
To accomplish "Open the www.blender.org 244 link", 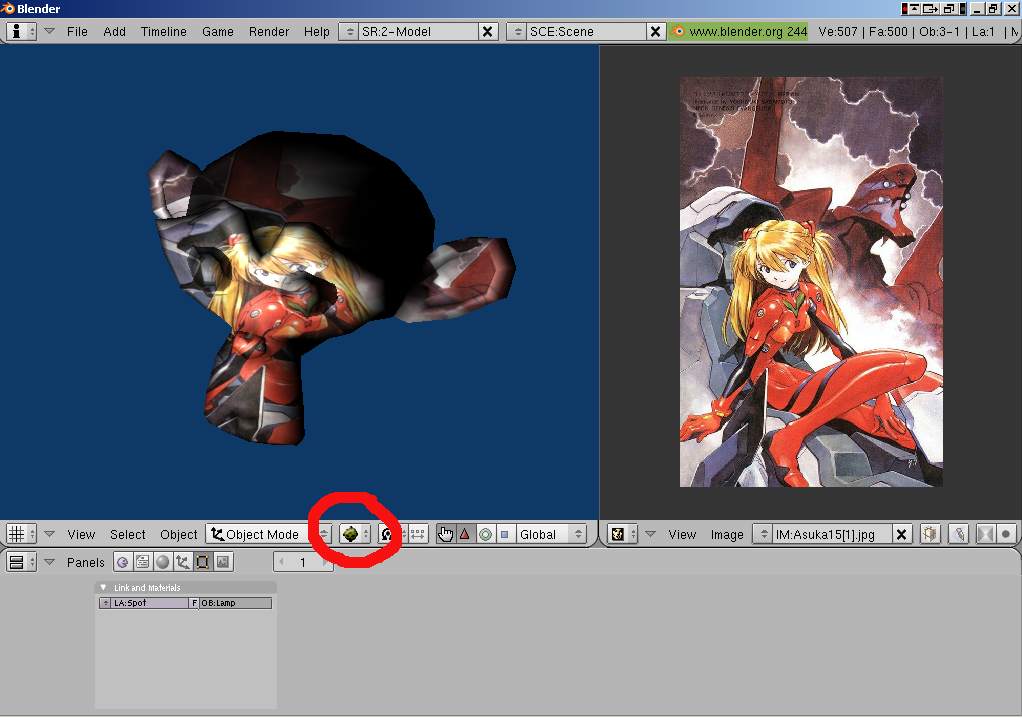I will point(738,31).
